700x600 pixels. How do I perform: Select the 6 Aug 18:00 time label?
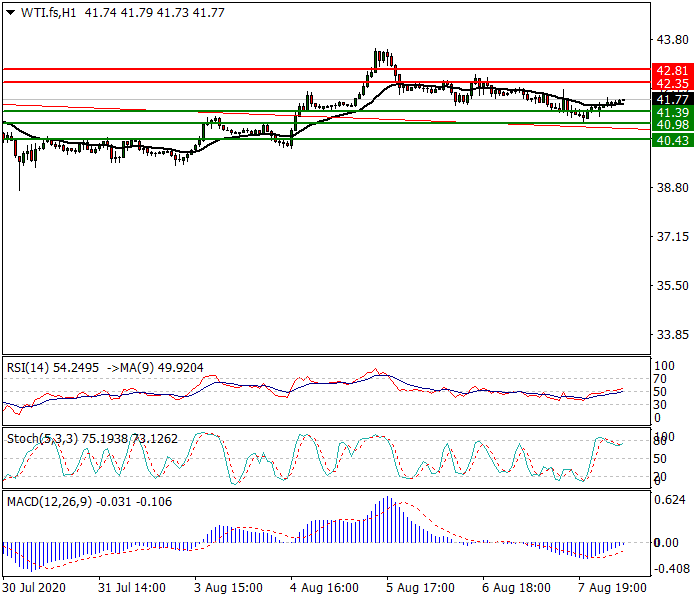point(517,588)
